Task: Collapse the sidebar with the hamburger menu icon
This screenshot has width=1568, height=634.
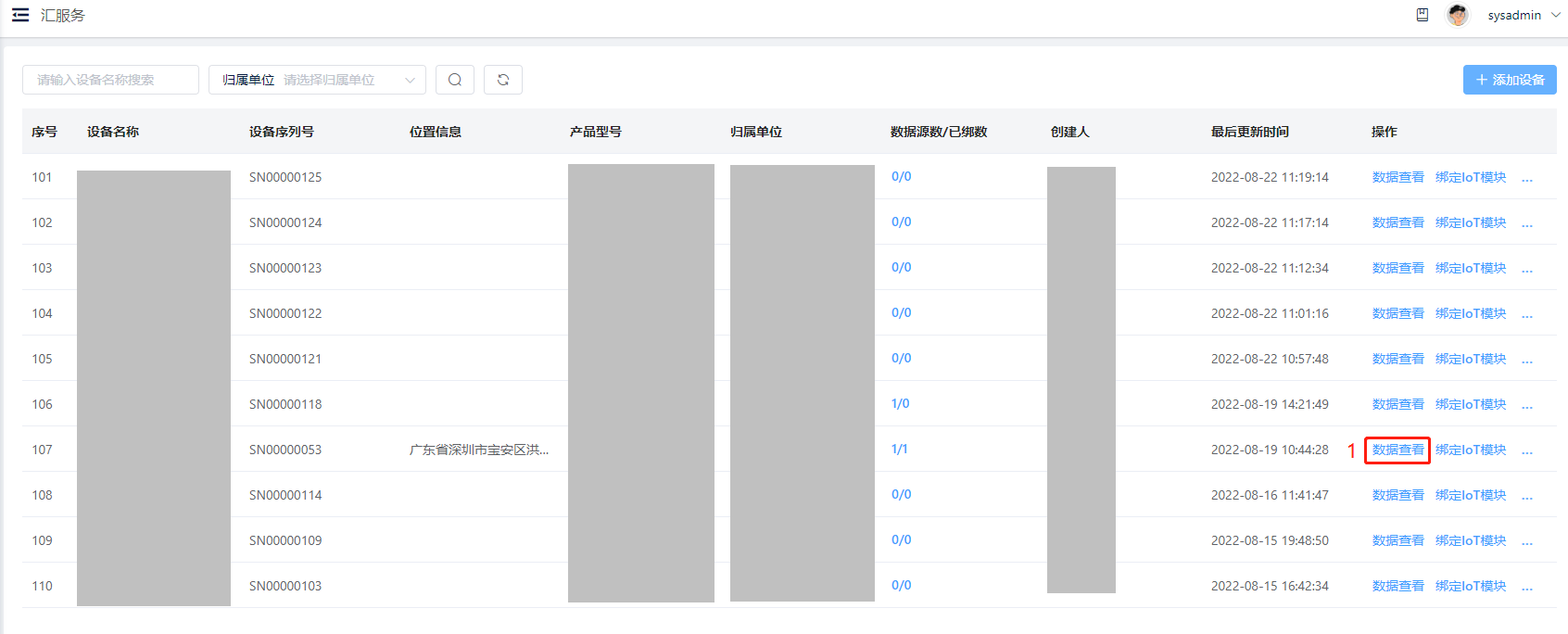Action: pyautogui.click(x=20, y=15)
